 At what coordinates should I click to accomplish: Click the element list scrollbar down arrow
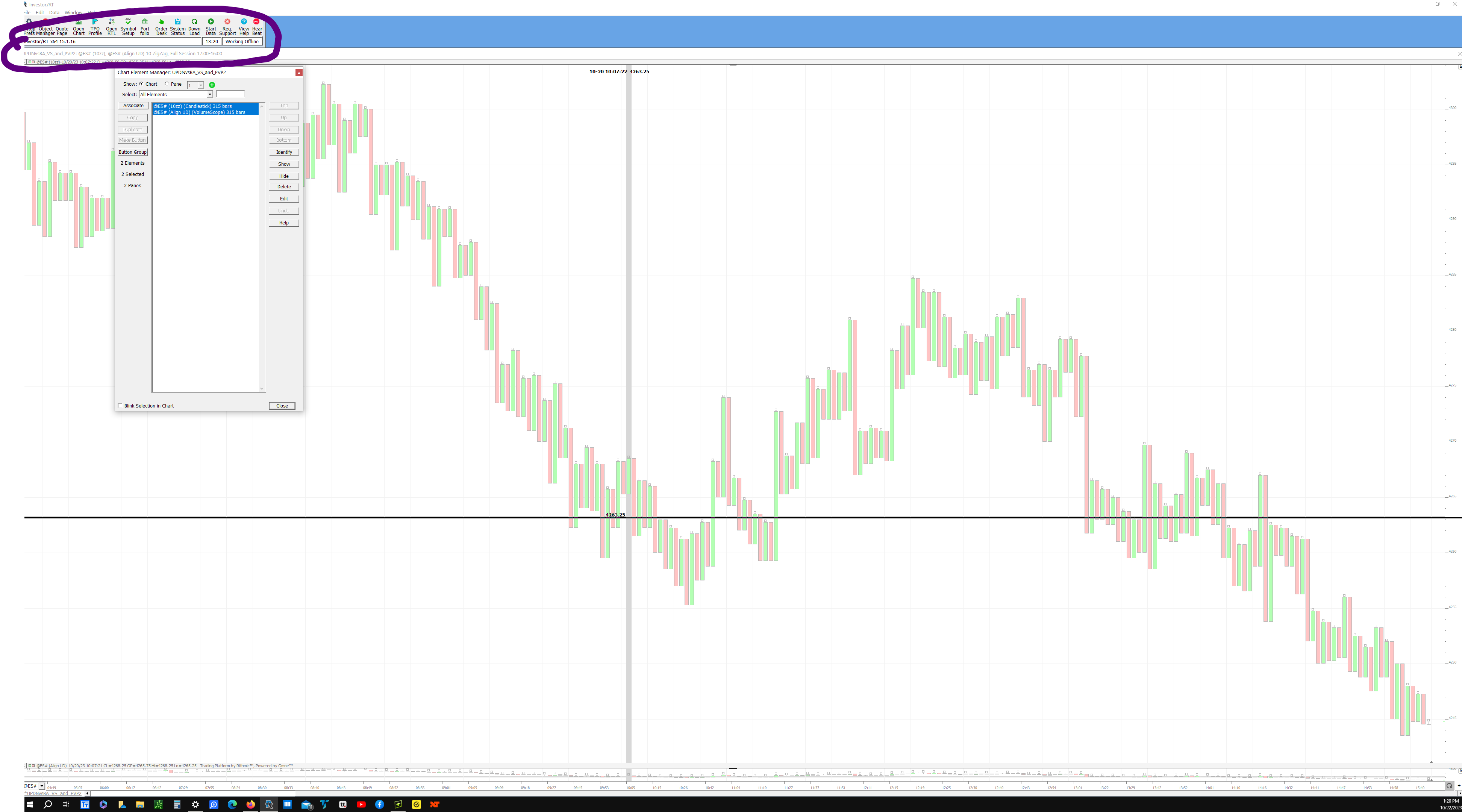pos(262,389)
